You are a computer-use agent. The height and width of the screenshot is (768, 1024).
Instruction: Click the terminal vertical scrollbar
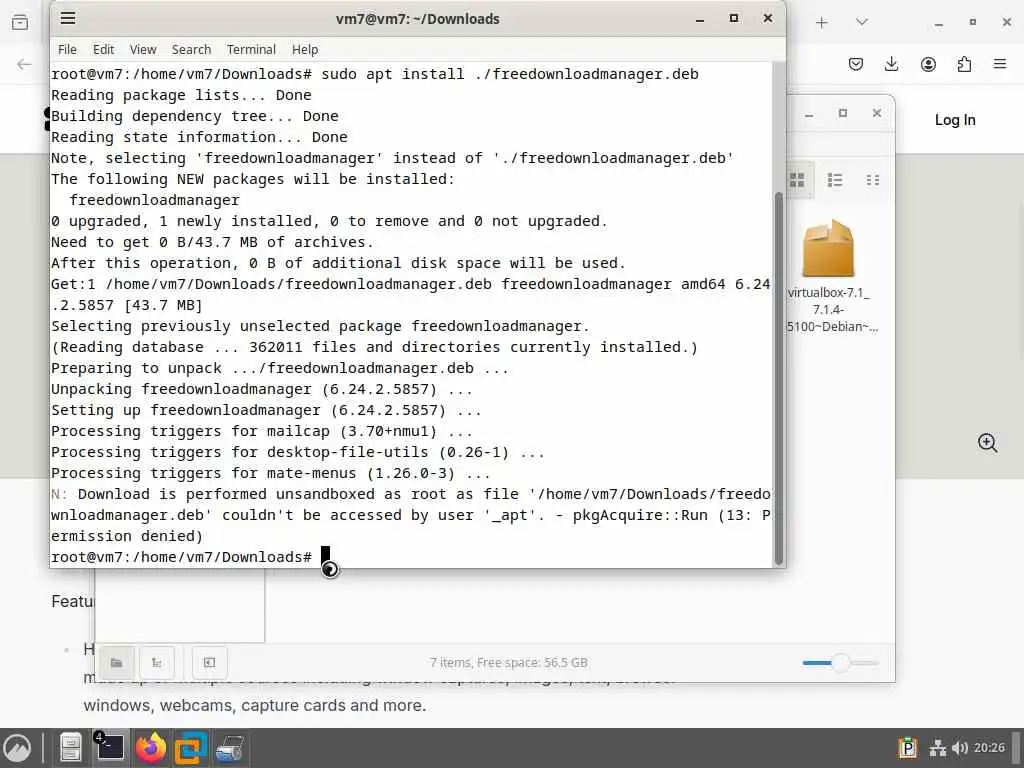[x=778, y=379]
